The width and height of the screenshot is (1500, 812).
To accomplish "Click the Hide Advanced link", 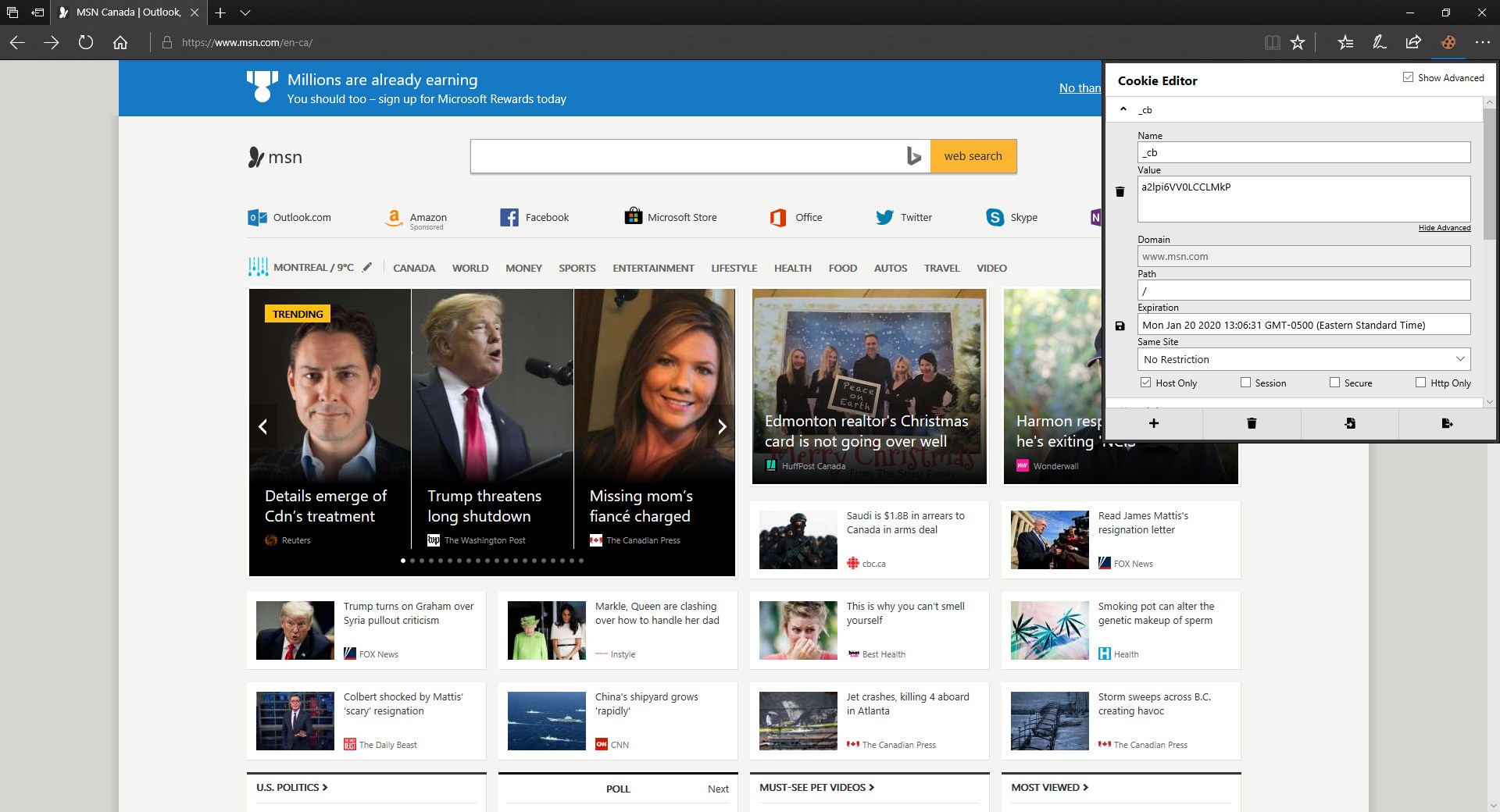I will (x=1445, y=228).
